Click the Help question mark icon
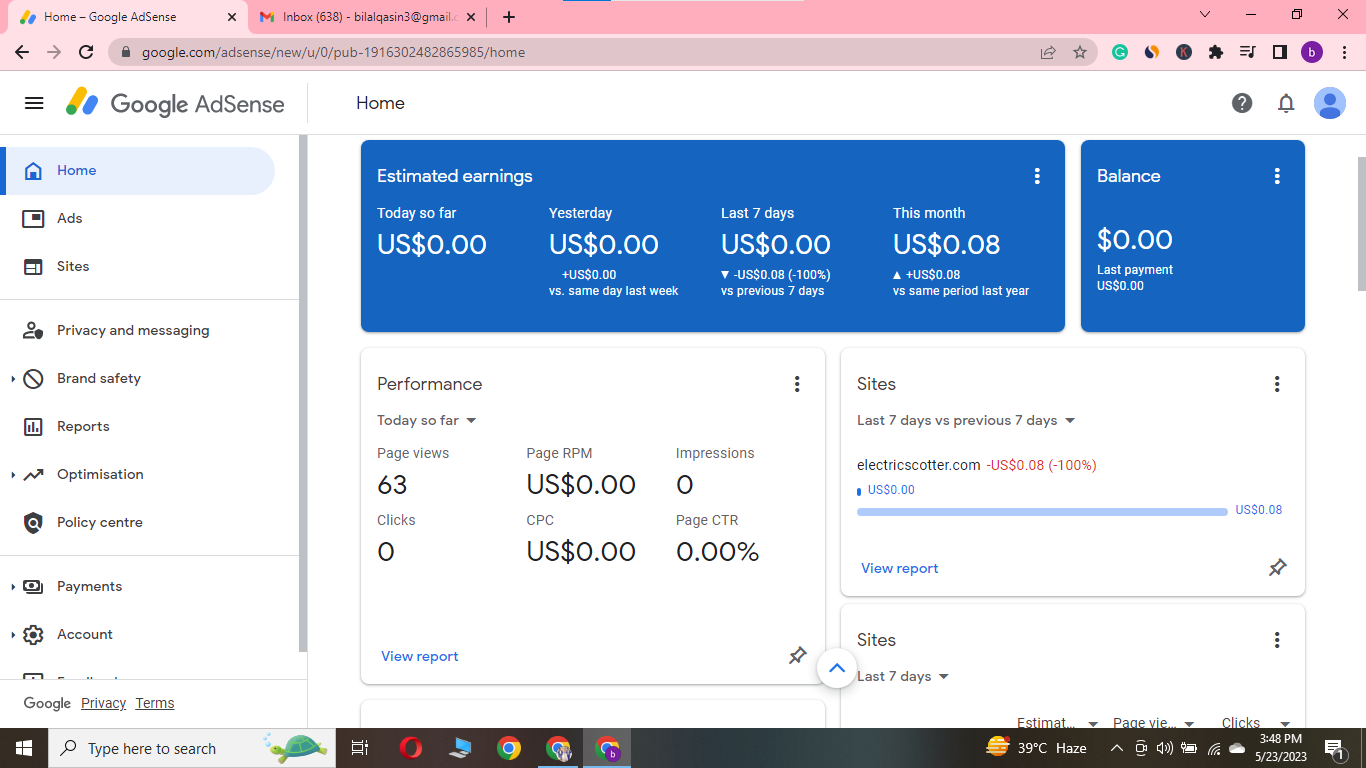Image resolution: width=1366 pixels, height=768 pixels. 1242,103
